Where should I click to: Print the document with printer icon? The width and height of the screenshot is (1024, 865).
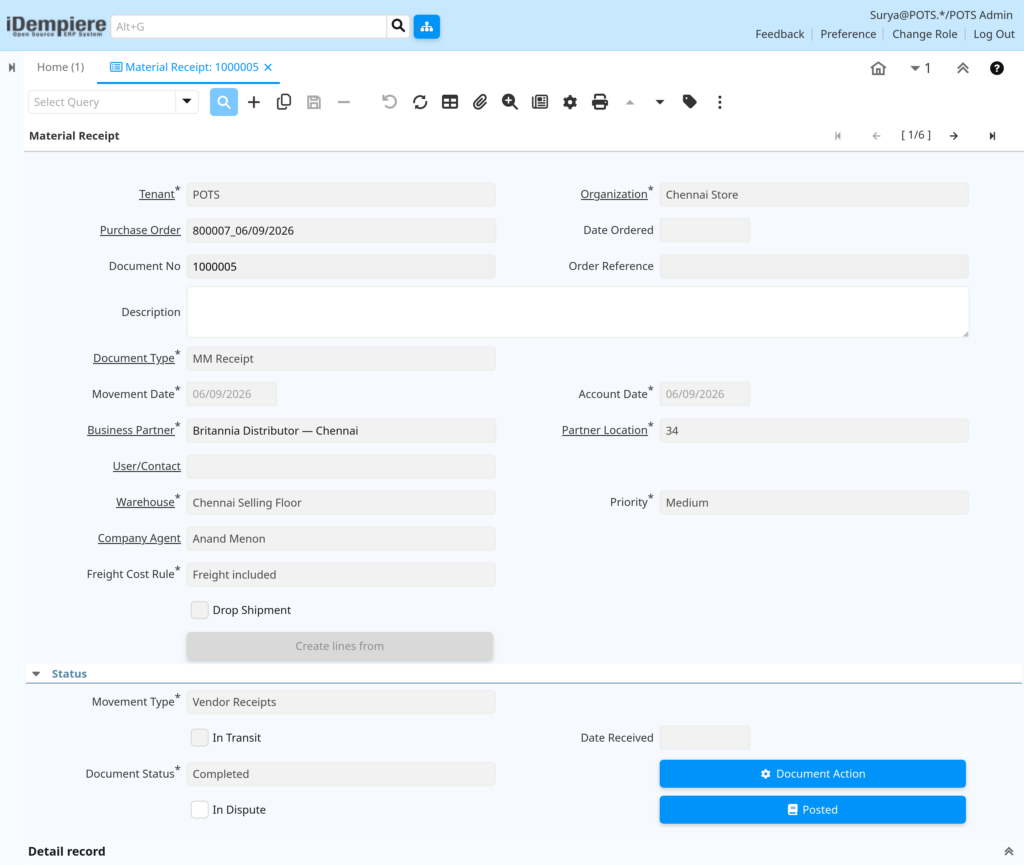click(x=600, y=102)
